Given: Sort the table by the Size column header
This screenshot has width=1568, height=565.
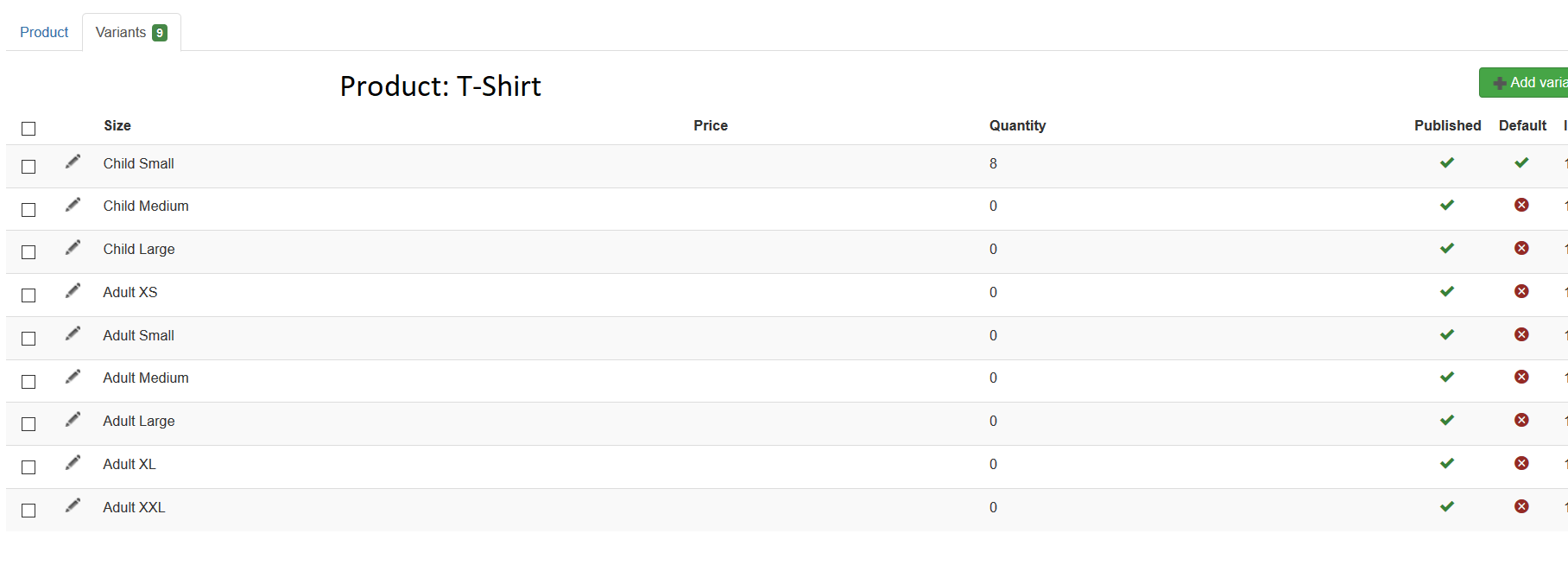Looking at the screenshot, I should click(117, 125).
